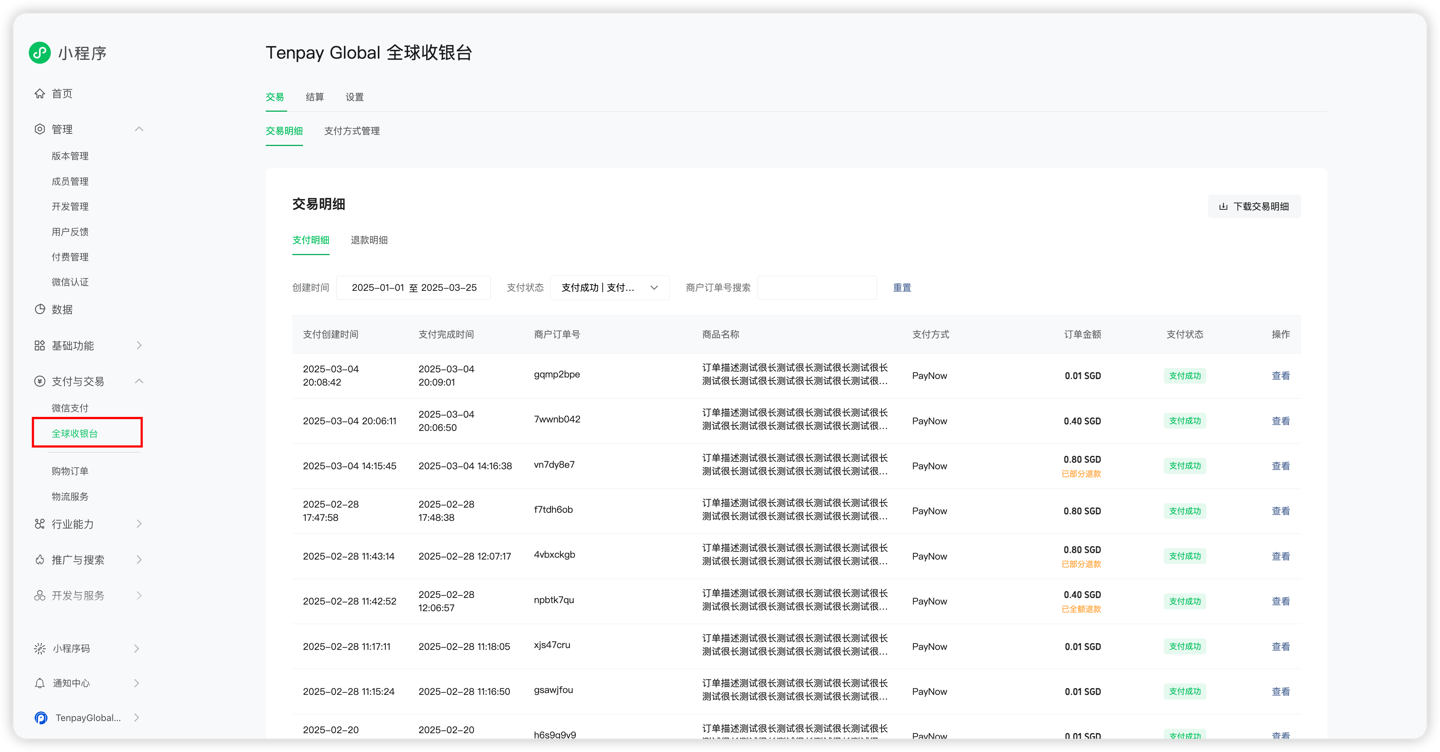Collapse the 管理 sidebar section
This screenshot has width=1440, height=752.
(x=139, y=129)
